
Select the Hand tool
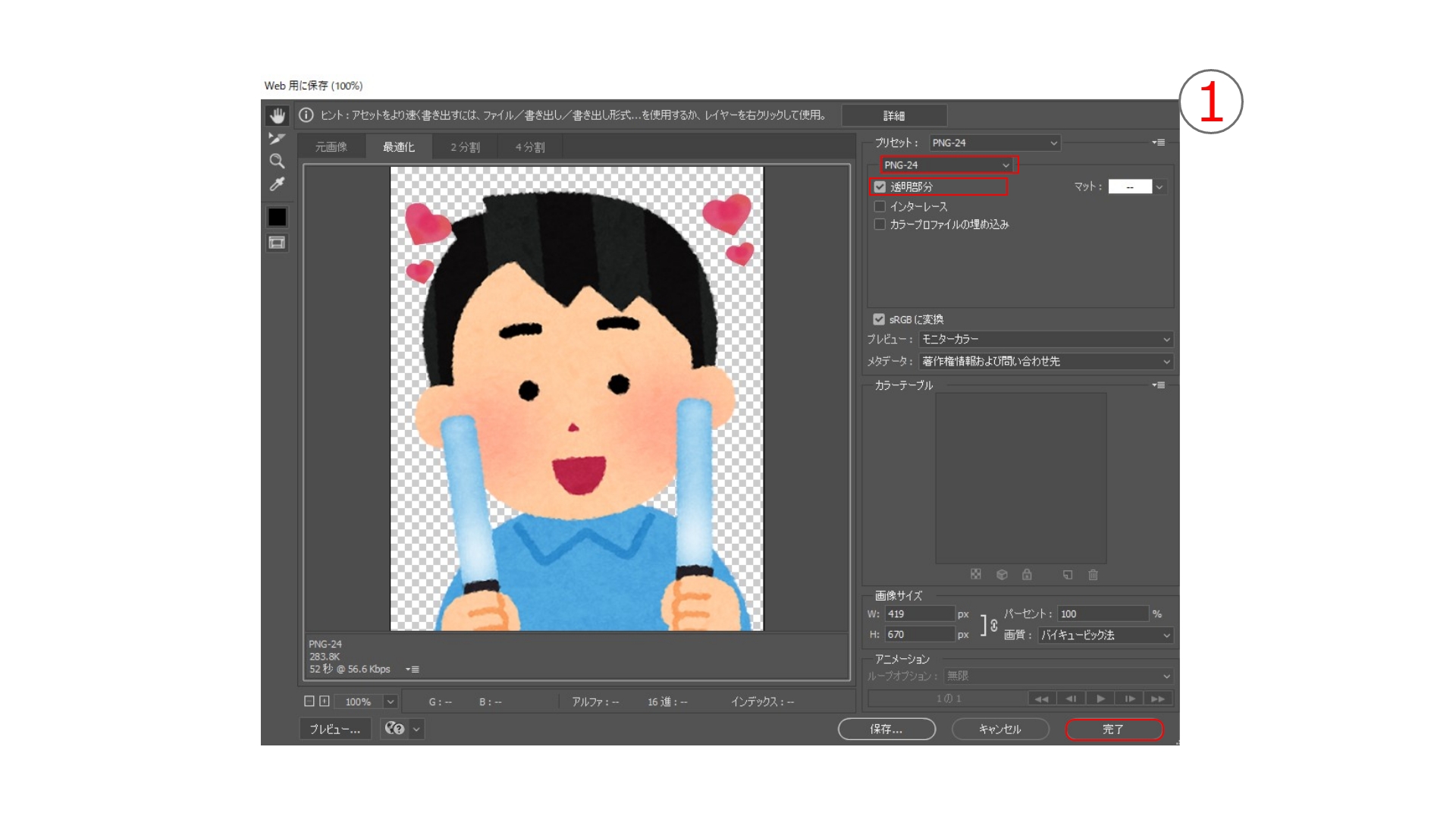point(277,115)
